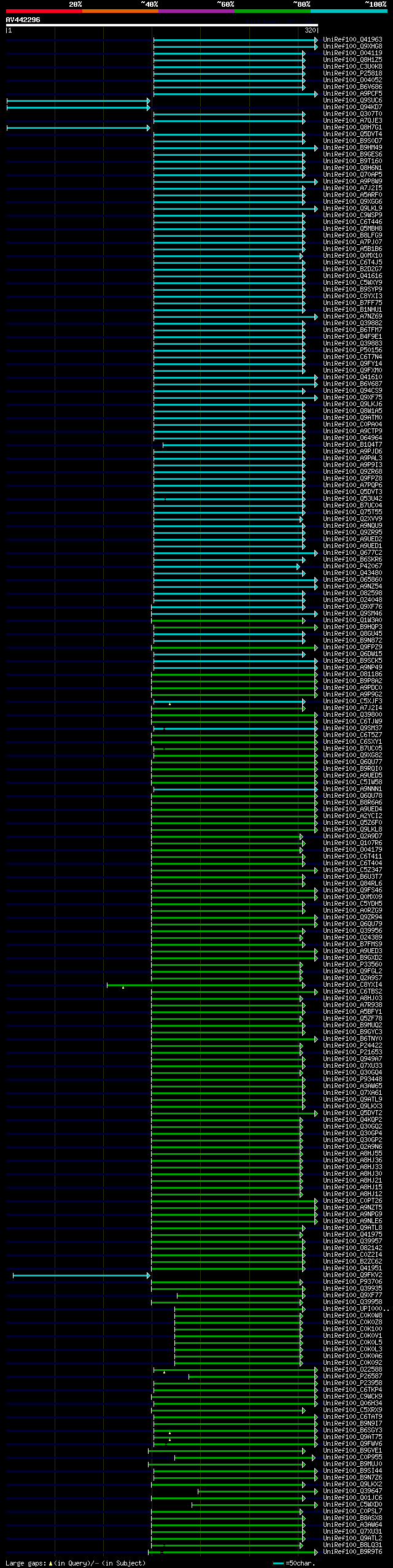Click the alignment arrowhead of UniRef100_Q9LKL9

[316, 209]
